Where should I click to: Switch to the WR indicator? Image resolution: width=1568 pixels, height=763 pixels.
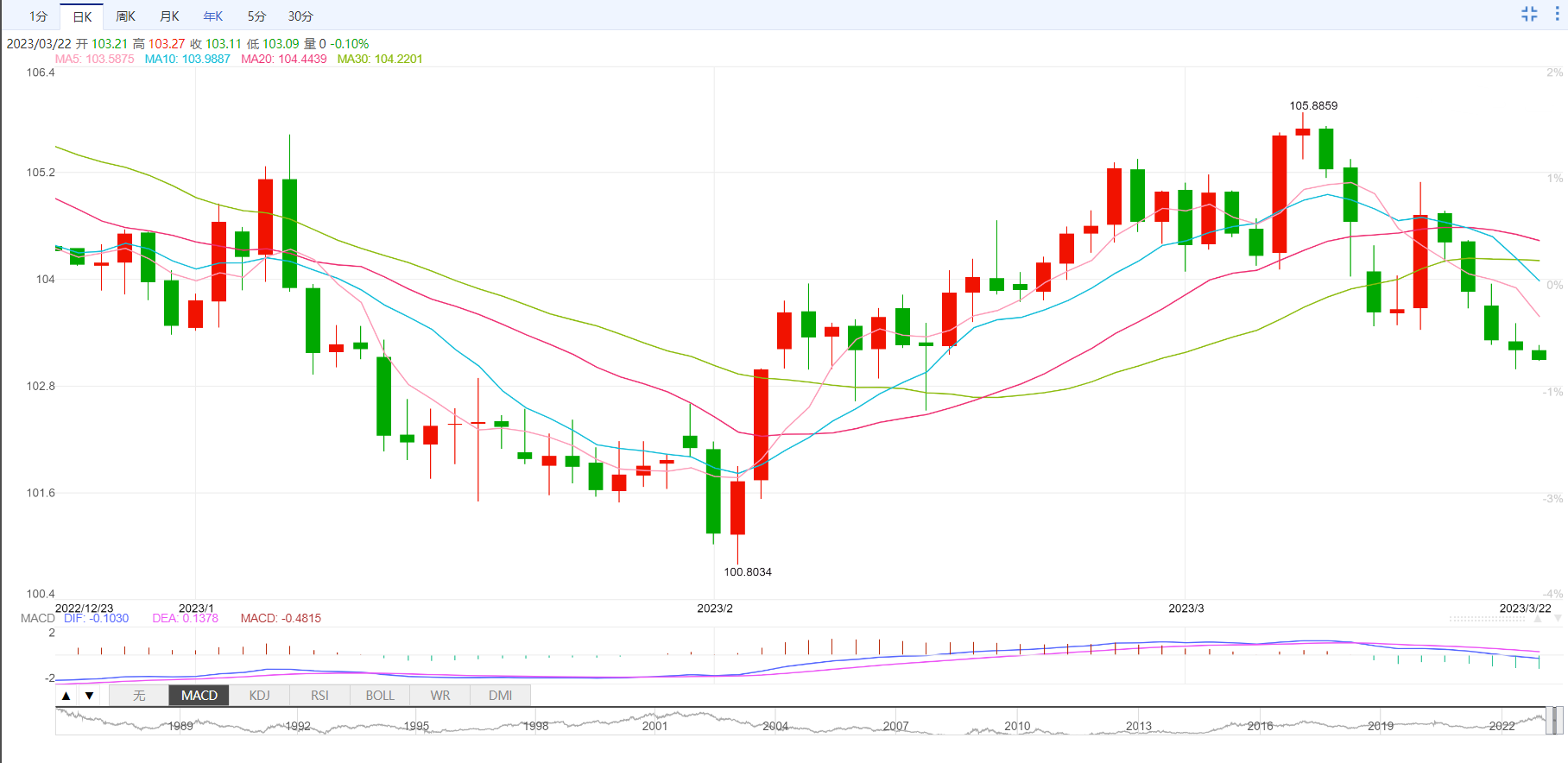pyautogui.click(x=440, y=696)
